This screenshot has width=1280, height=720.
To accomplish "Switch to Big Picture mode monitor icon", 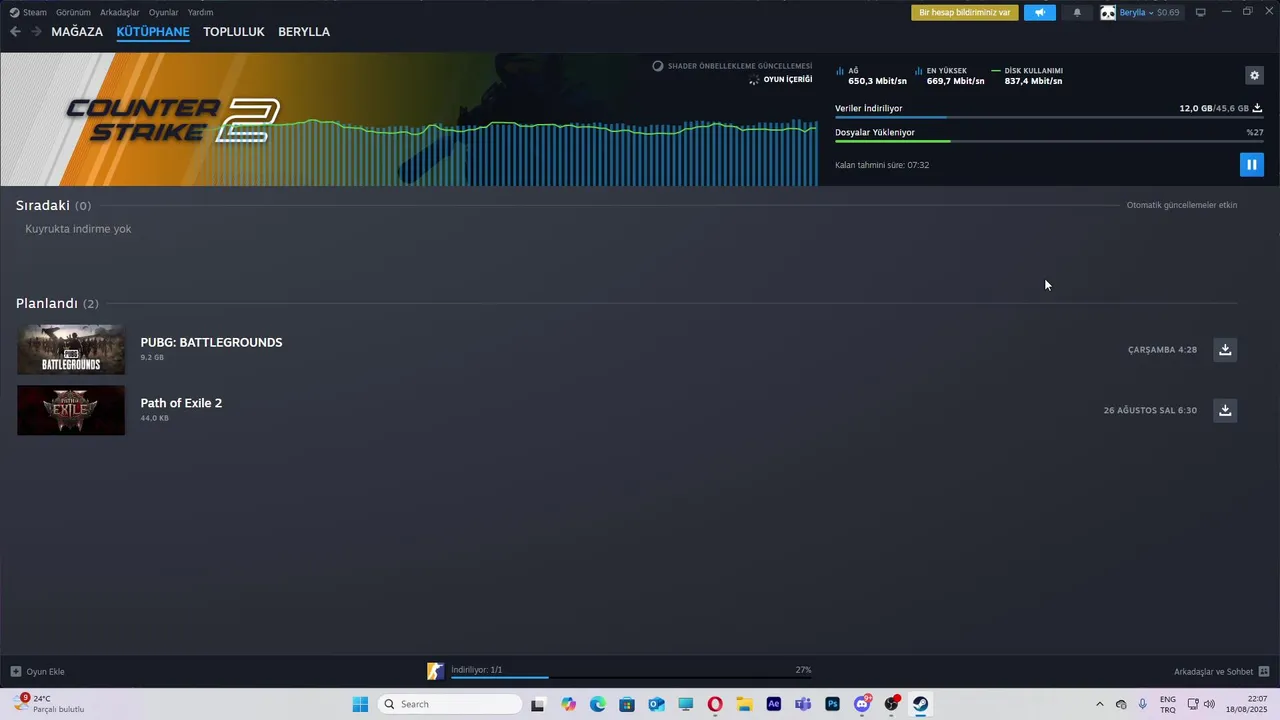I will [1201, 12].
